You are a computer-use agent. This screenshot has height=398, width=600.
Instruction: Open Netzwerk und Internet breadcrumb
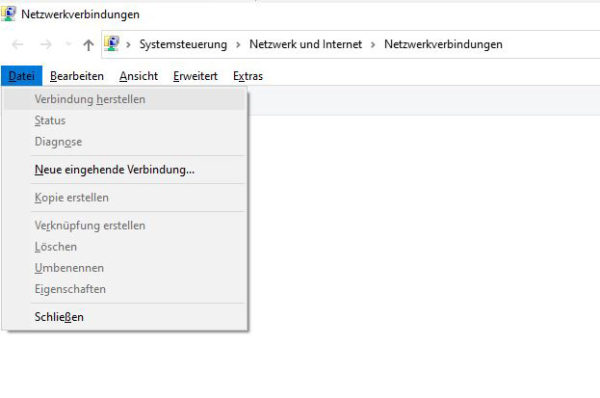pyautogui.click(x=305, y=44)
